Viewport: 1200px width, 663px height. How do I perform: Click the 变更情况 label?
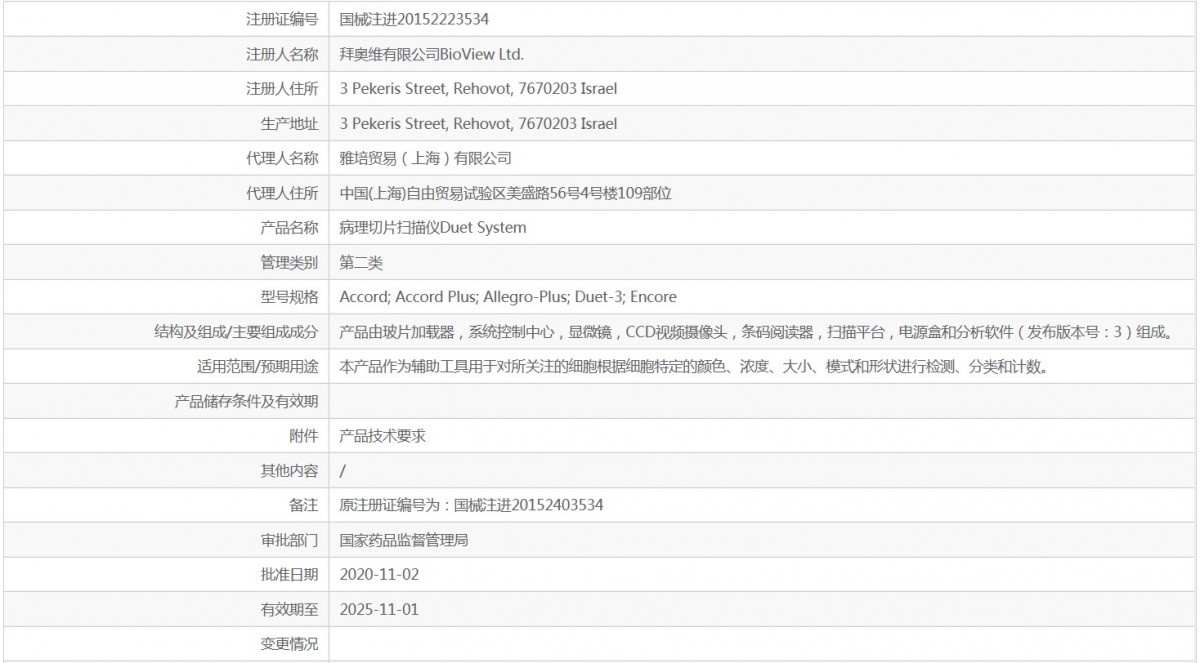pos(289,645)
